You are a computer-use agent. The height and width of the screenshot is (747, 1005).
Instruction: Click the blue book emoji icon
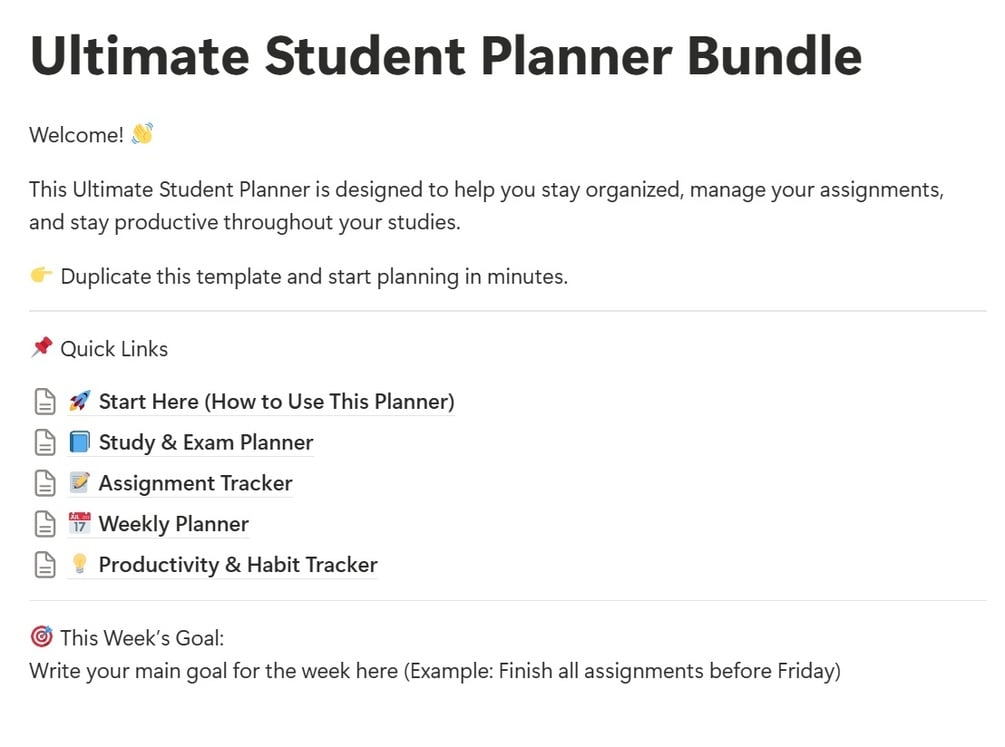[x=80, y=443]
